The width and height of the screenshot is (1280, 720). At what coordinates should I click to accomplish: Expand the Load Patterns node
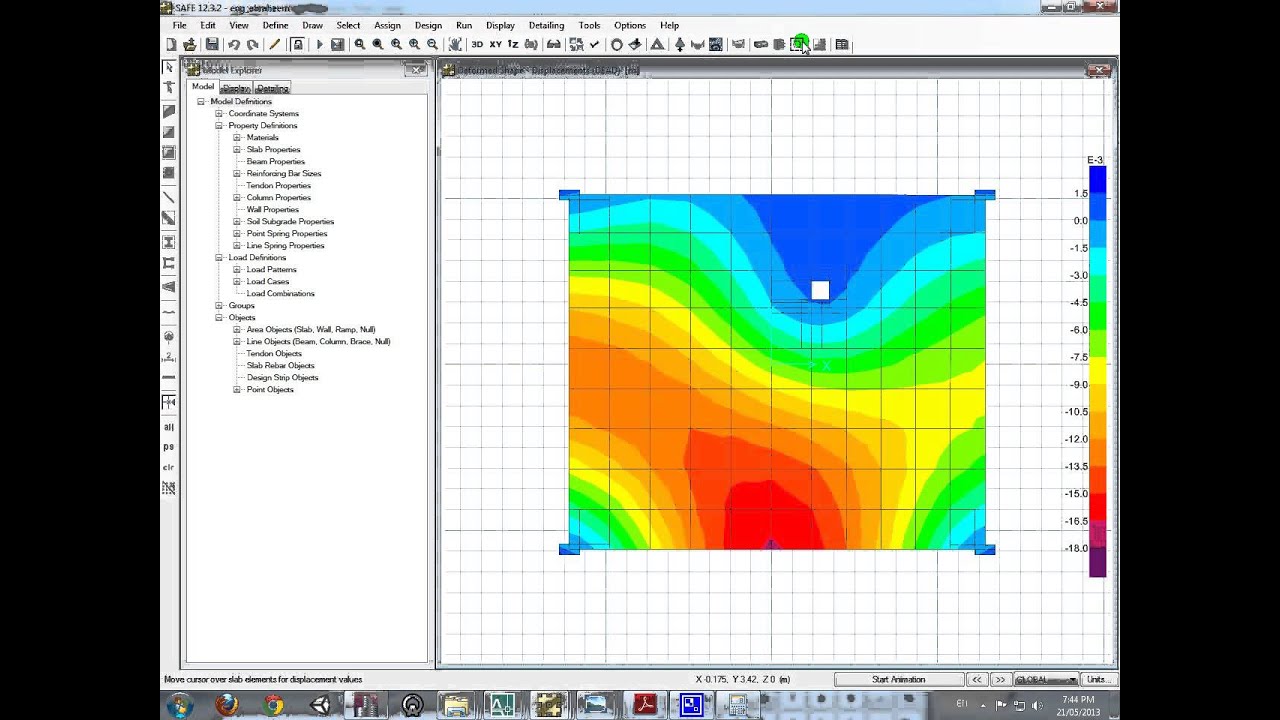point(237,270)
